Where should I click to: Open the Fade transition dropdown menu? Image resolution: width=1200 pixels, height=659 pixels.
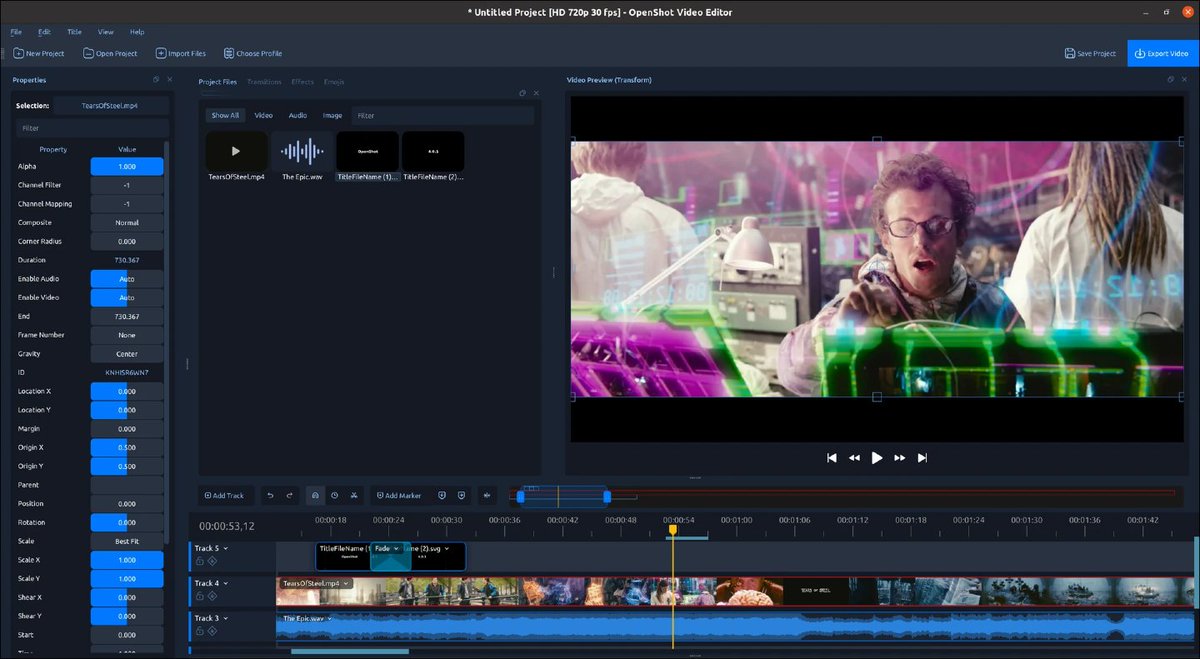[x=397, y=548]
